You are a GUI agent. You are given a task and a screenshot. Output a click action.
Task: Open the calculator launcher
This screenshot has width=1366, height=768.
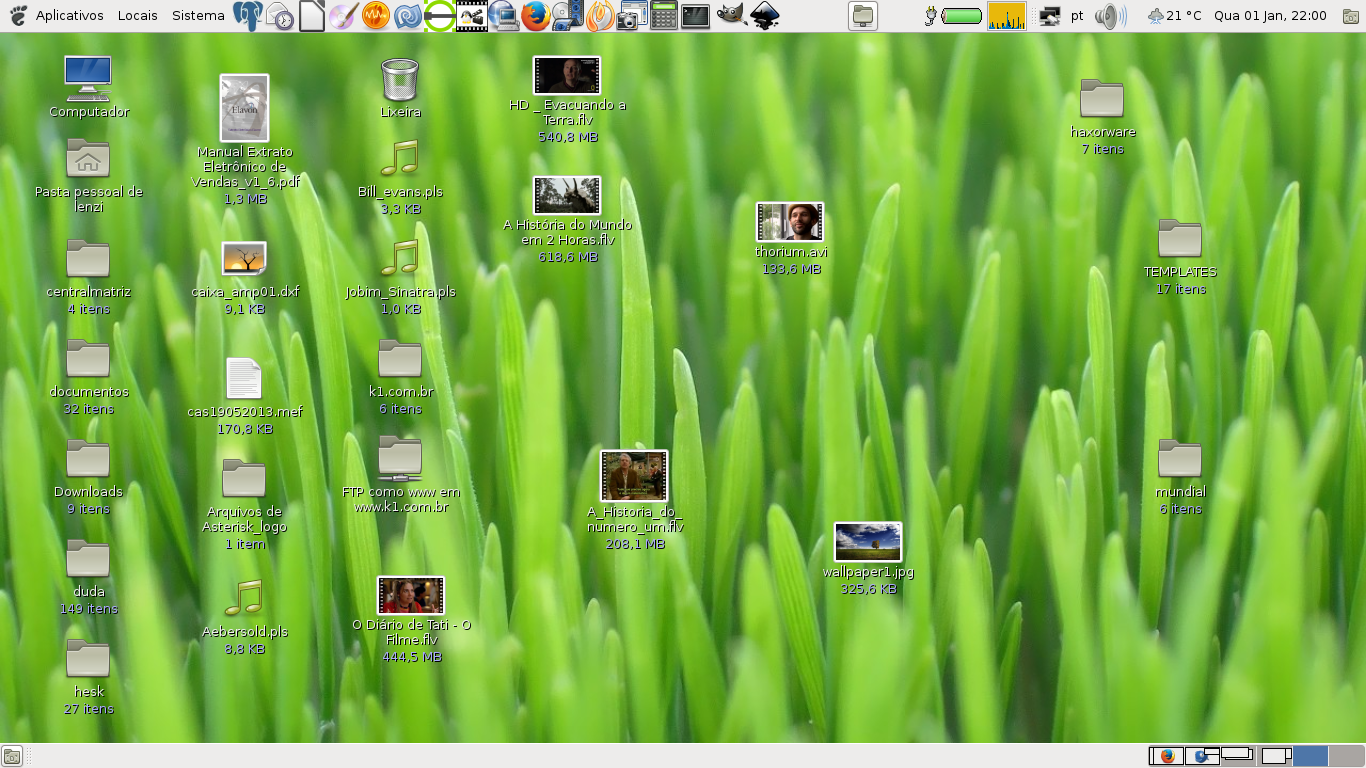pos(663,16)
